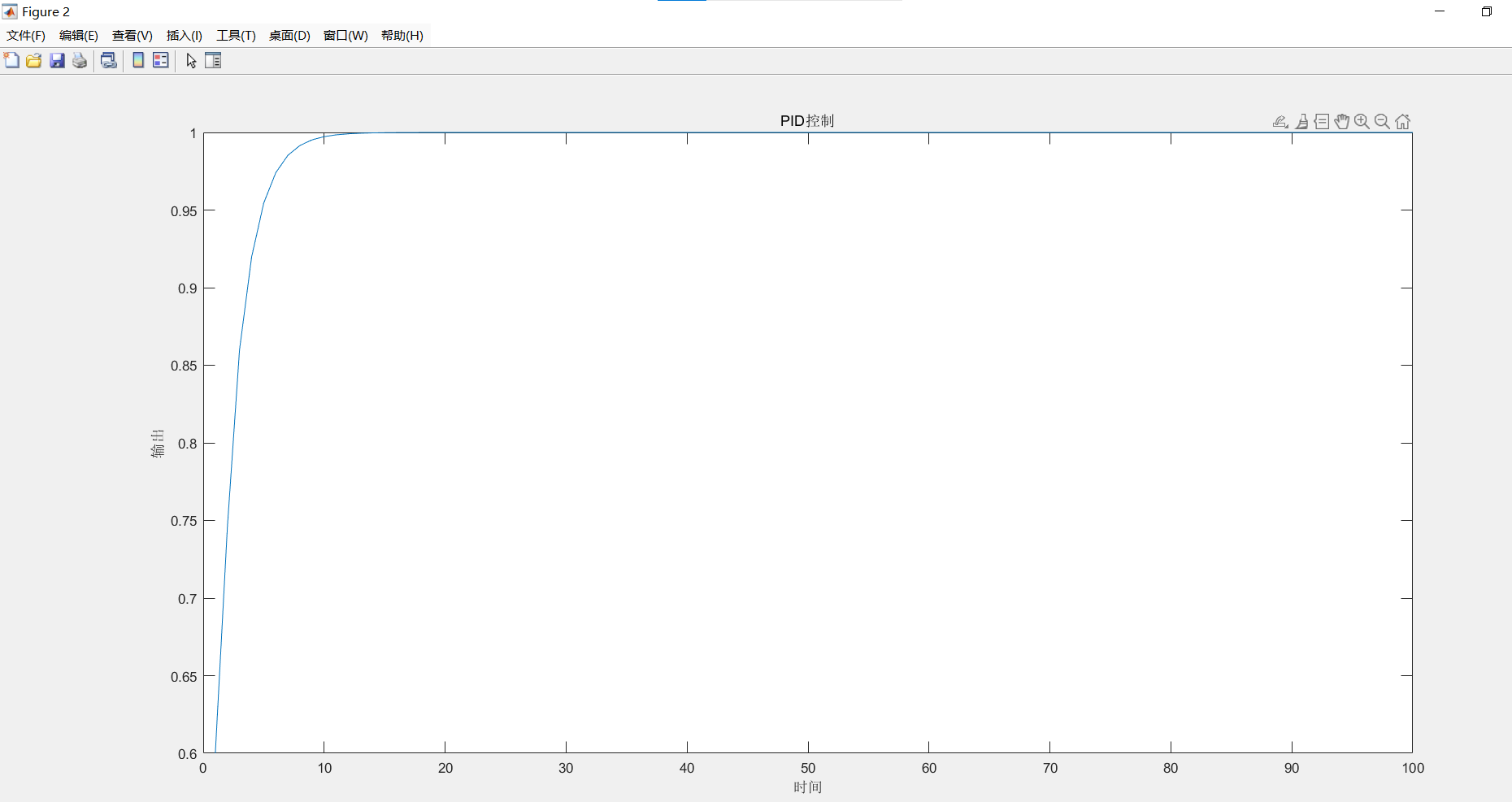
Task: Restore the default axes view
Action: click(1402, 121)
